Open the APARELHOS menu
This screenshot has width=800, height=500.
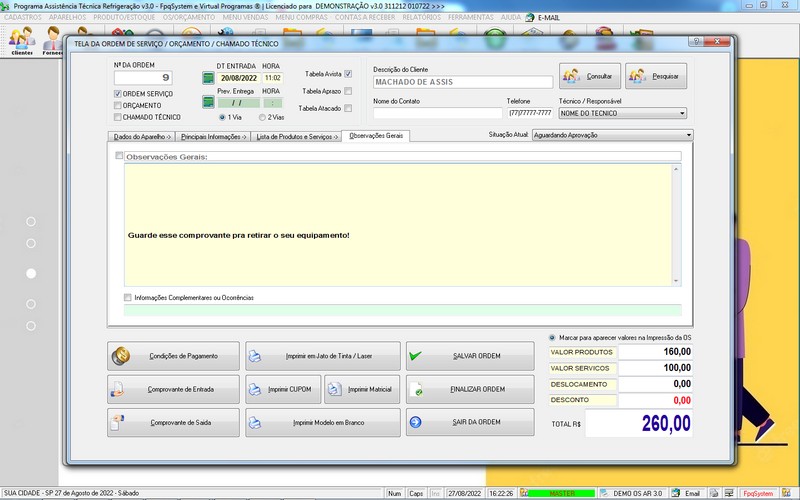pyautogui.click(x=67, y=17)
